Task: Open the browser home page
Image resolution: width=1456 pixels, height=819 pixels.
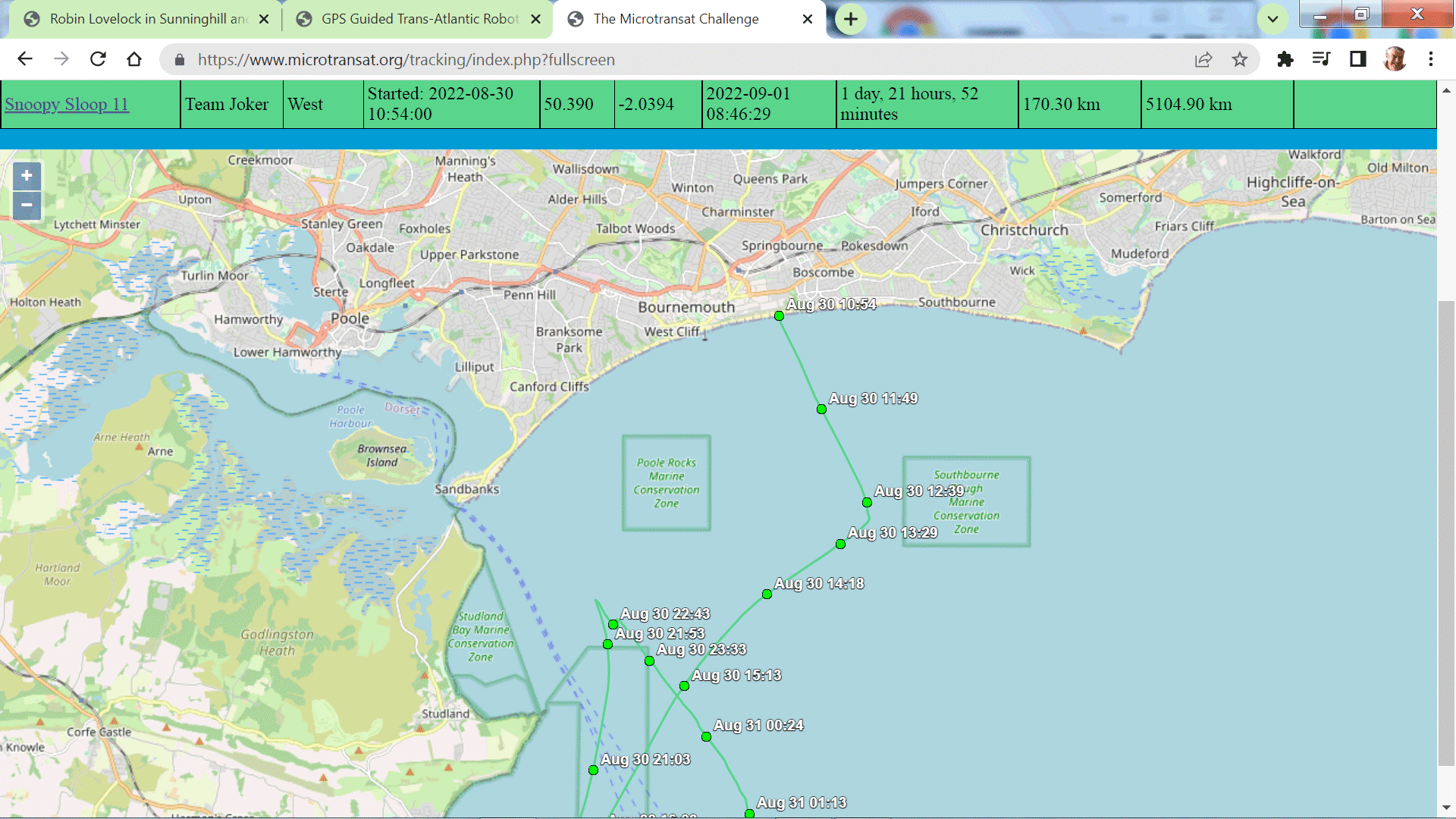Action: tap(134, 59)
